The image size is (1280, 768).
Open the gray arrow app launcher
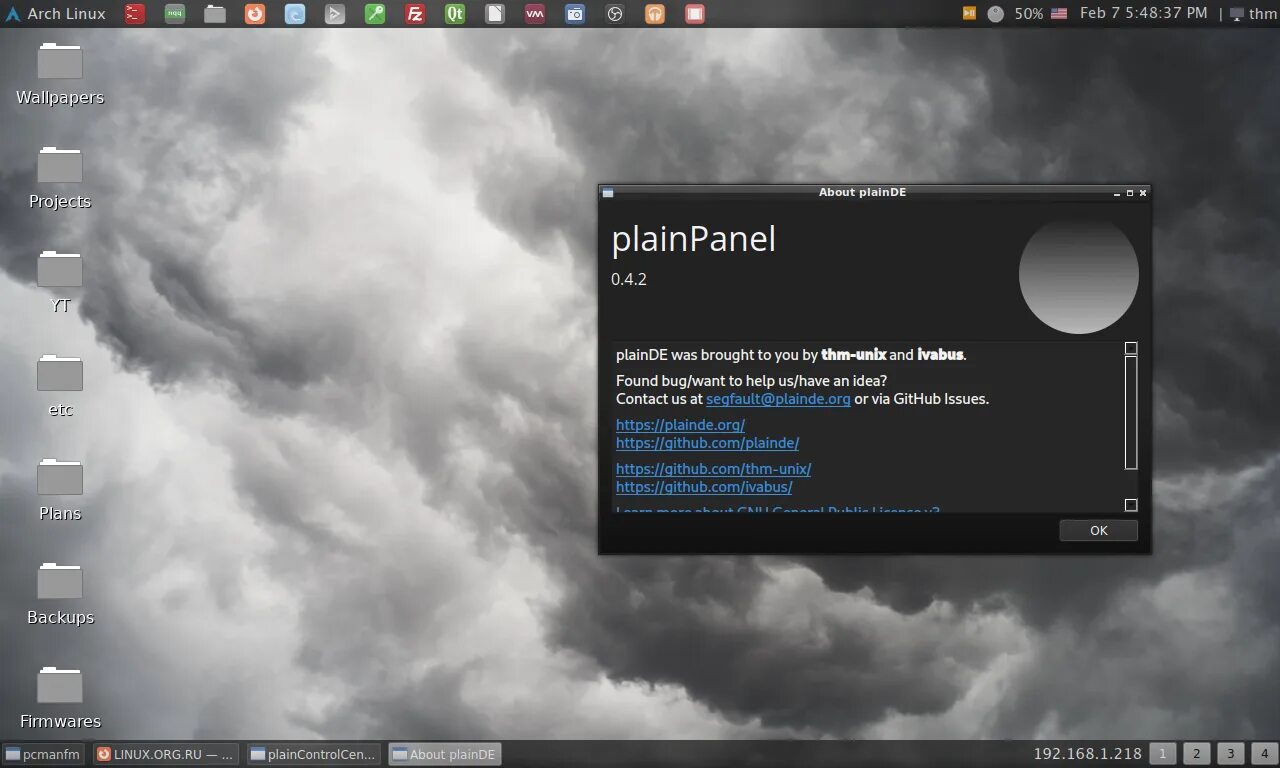[335, 14]
